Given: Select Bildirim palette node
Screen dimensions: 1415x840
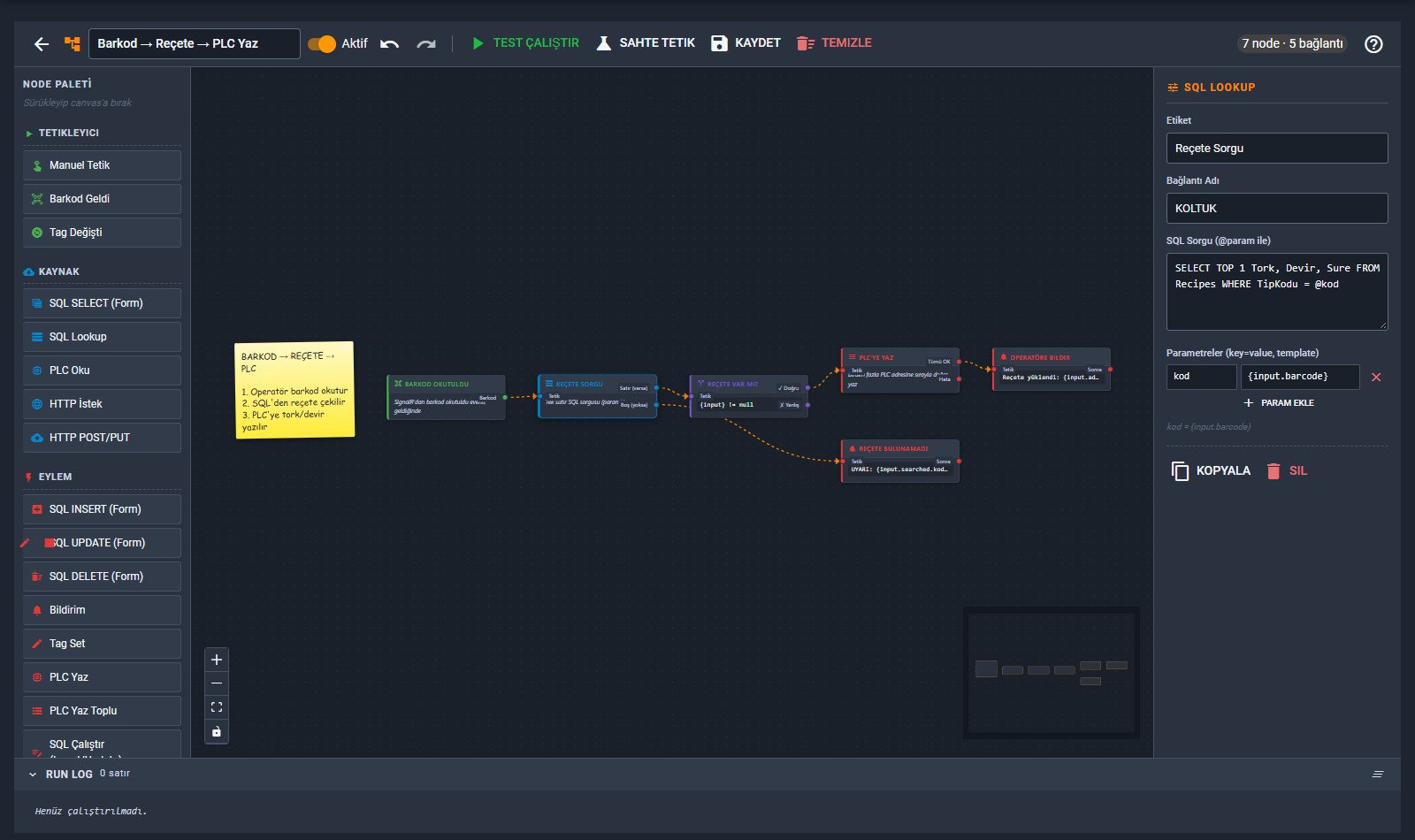Looking at the screenshot, I should pyautogui.click(x=102, y=610).
